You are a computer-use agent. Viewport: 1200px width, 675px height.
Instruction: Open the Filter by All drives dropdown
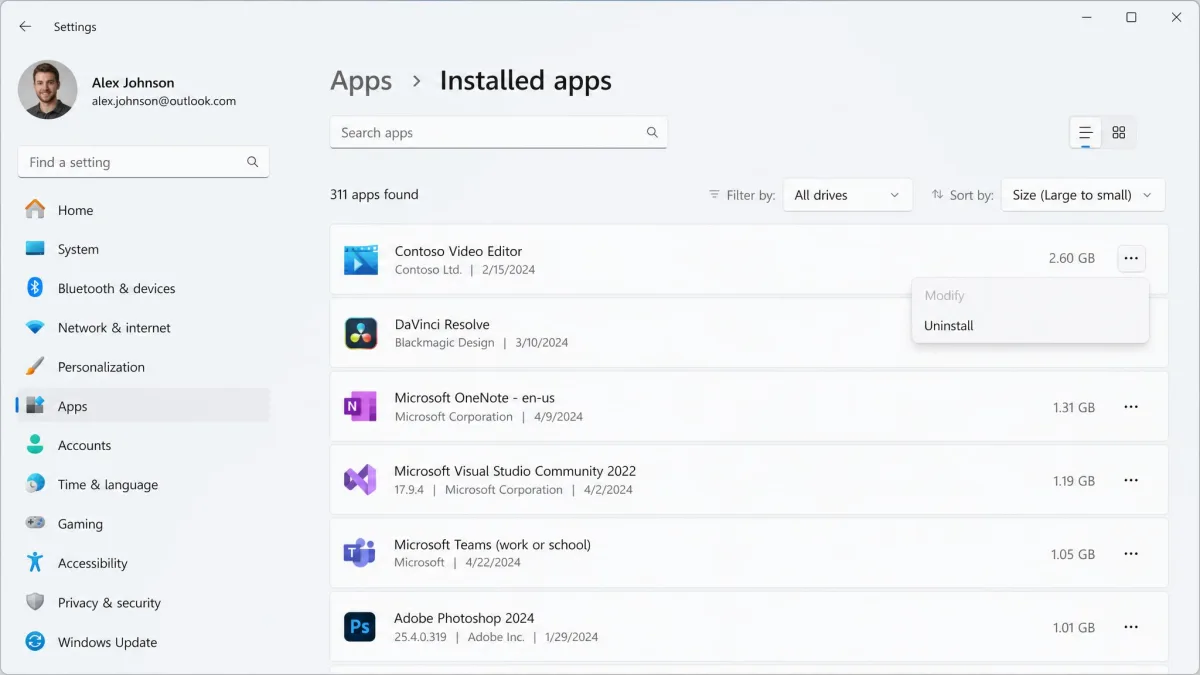coord(847,195)
